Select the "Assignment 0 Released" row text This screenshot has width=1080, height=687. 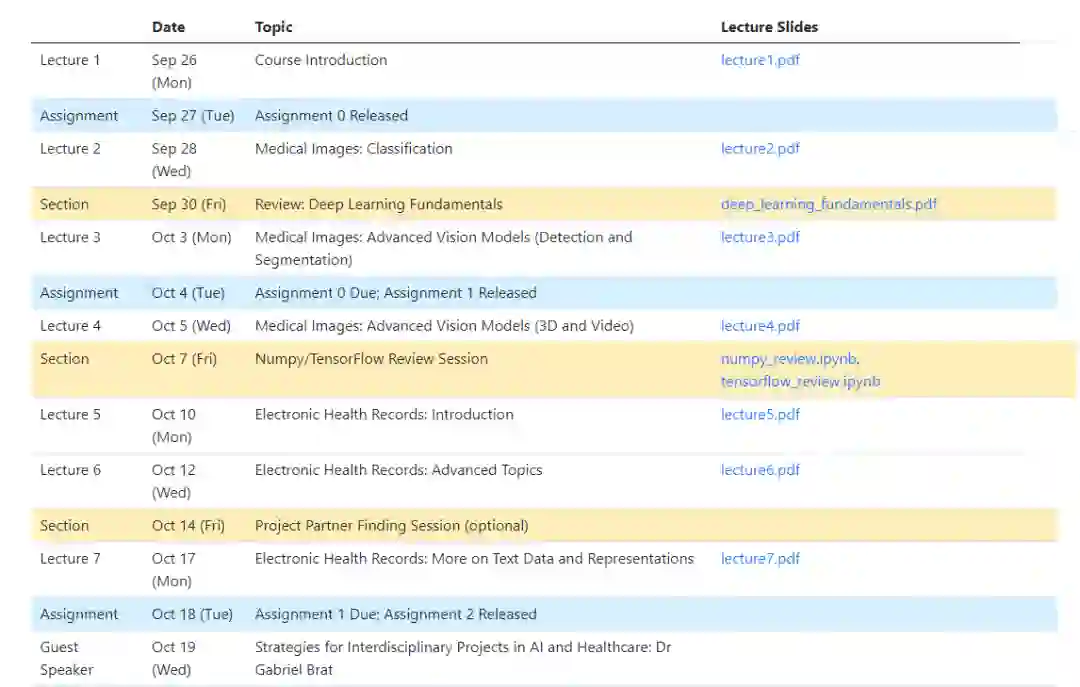pyautogui.click(x=331, y=116)
